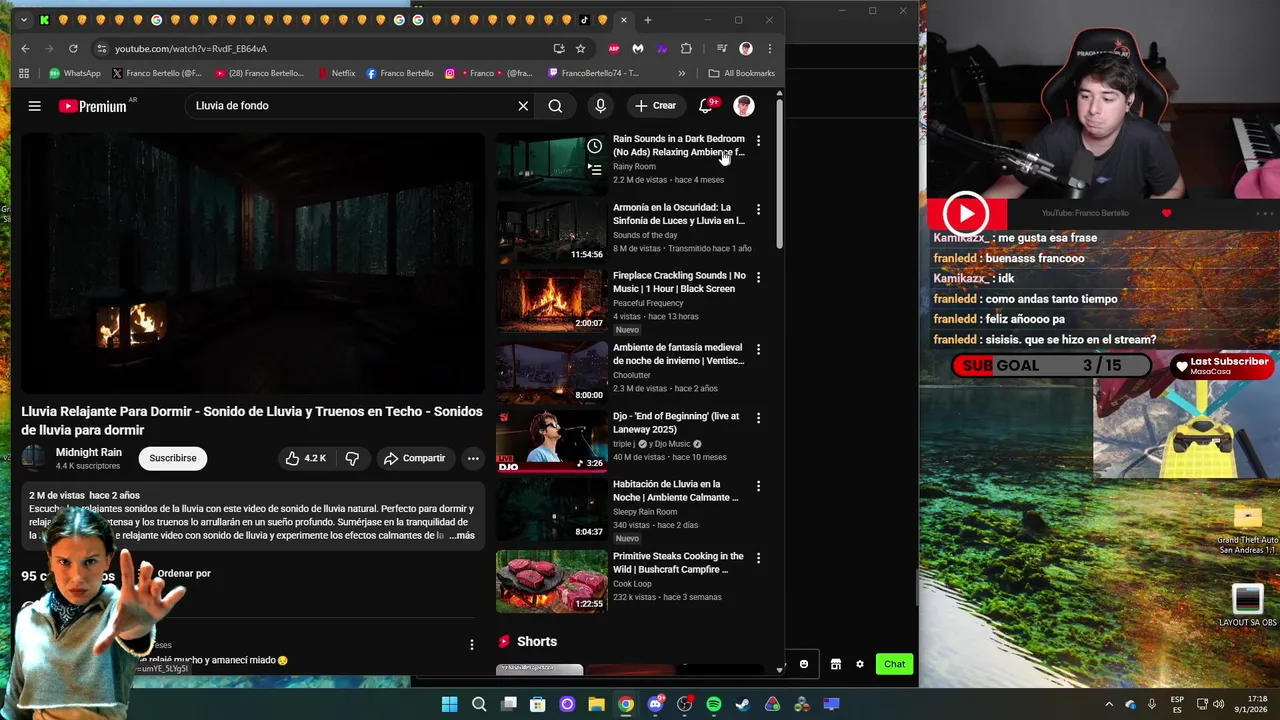Open Chrome three-dot menu
The height and width of the screenshot is (720, 1280).
pyautogui.click(x=770, y=48)
